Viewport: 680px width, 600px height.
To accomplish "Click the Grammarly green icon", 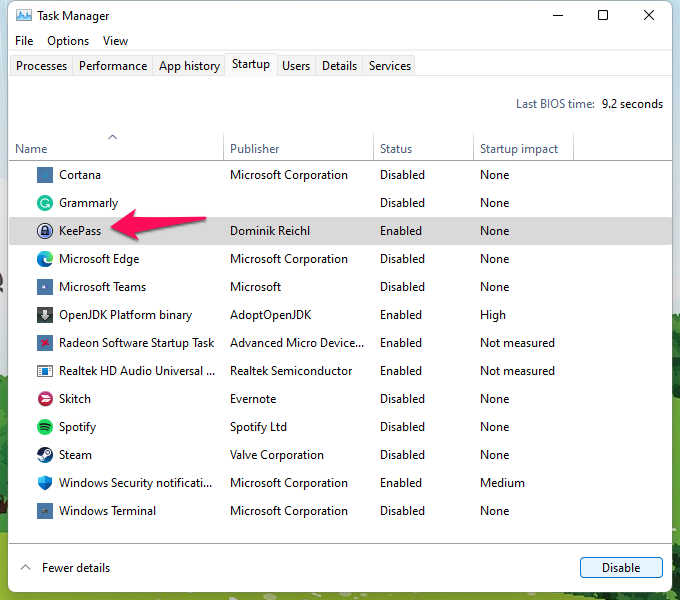I will tap(45, 203).
